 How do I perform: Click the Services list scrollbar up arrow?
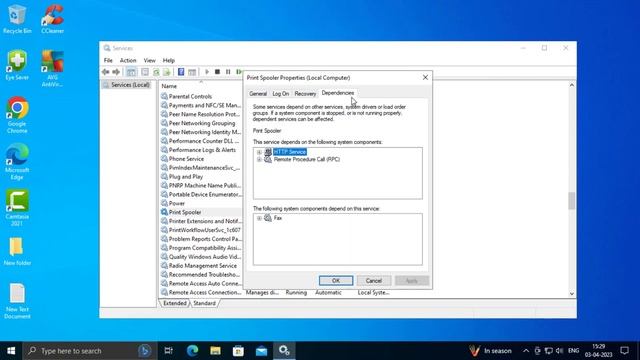click(x=571, y=85)
